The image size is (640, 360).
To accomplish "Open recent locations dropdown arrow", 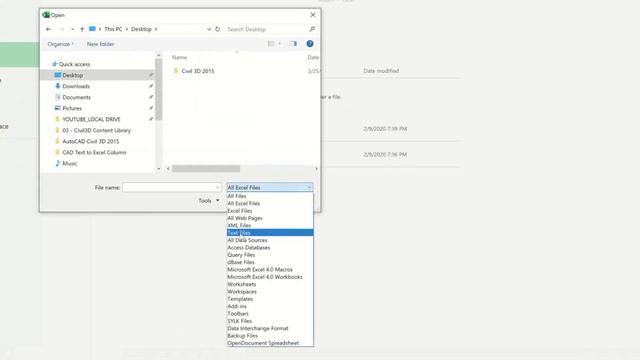I will tap(72, 29).
